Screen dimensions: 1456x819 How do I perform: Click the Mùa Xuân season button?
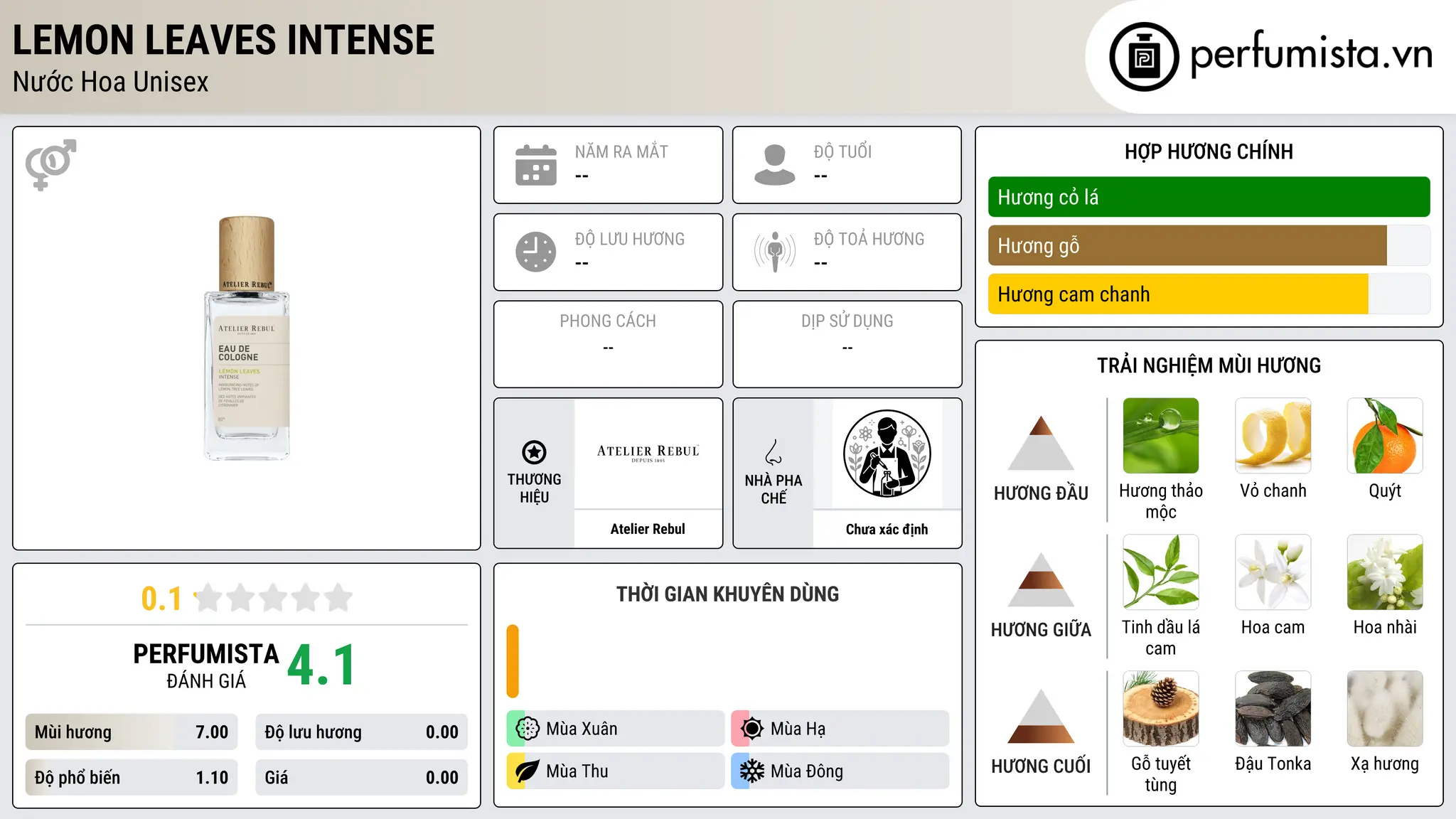click(616, 729)
